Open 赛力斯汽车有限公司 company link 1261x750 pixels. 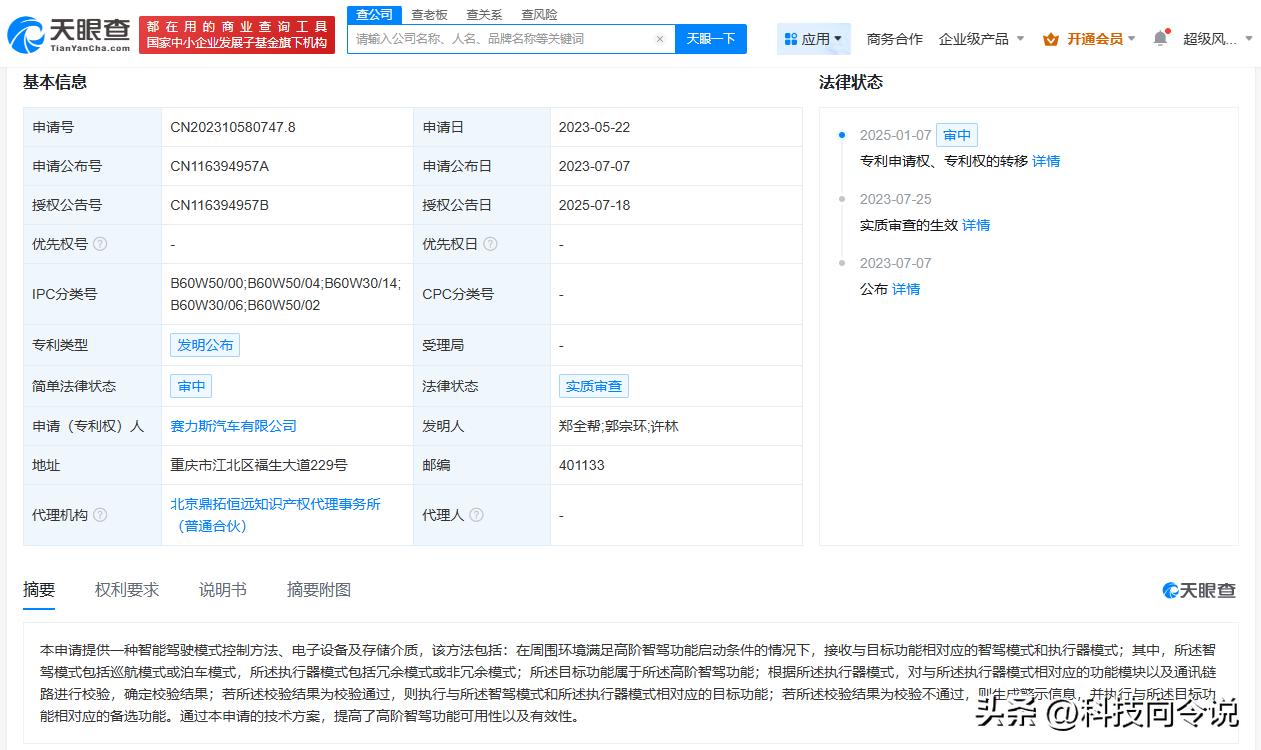pyautogui.click(x=233, y=426)
